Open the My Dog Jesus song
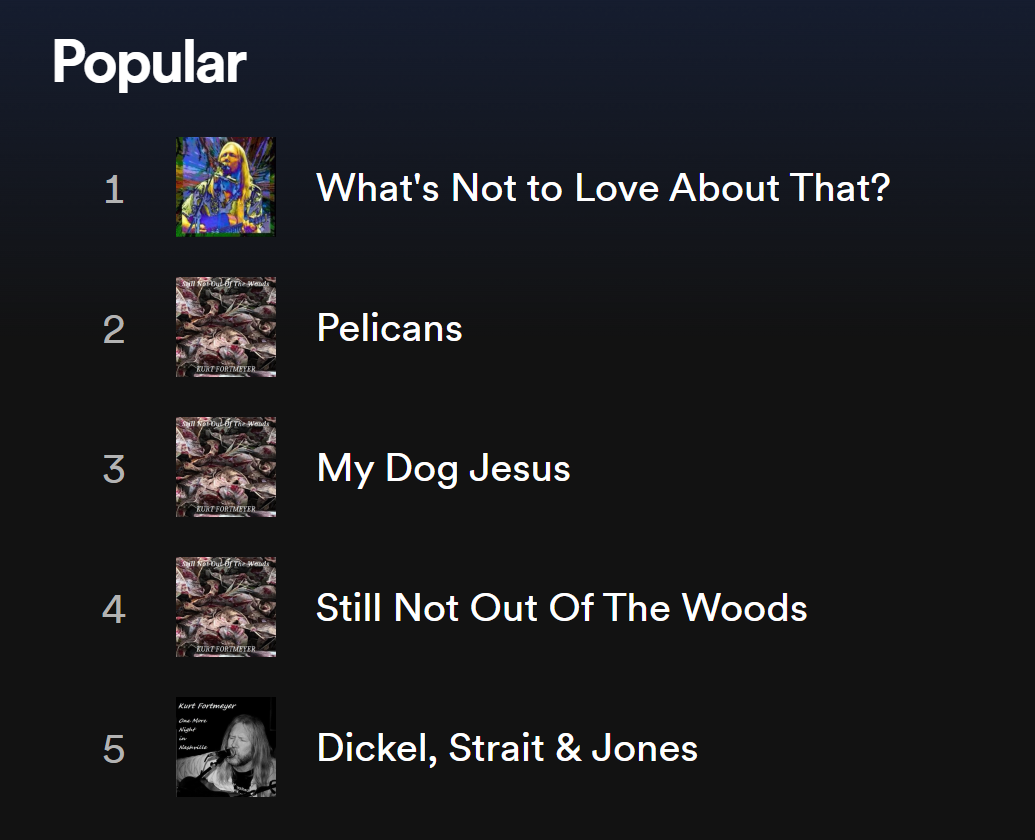The width and height of the screenshot is (1035, 840). coord(443,468)
